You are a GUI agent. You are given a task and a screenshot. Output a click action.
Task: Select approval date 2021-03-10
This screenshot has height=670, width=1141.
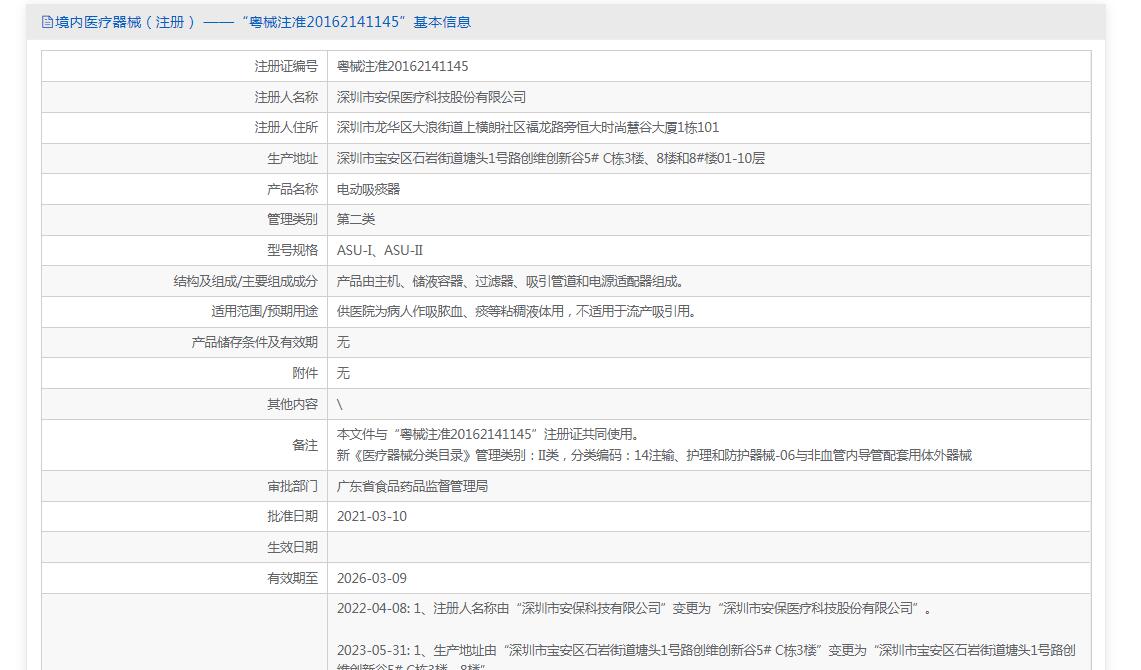pyautogui.click(x=372, y=516)
